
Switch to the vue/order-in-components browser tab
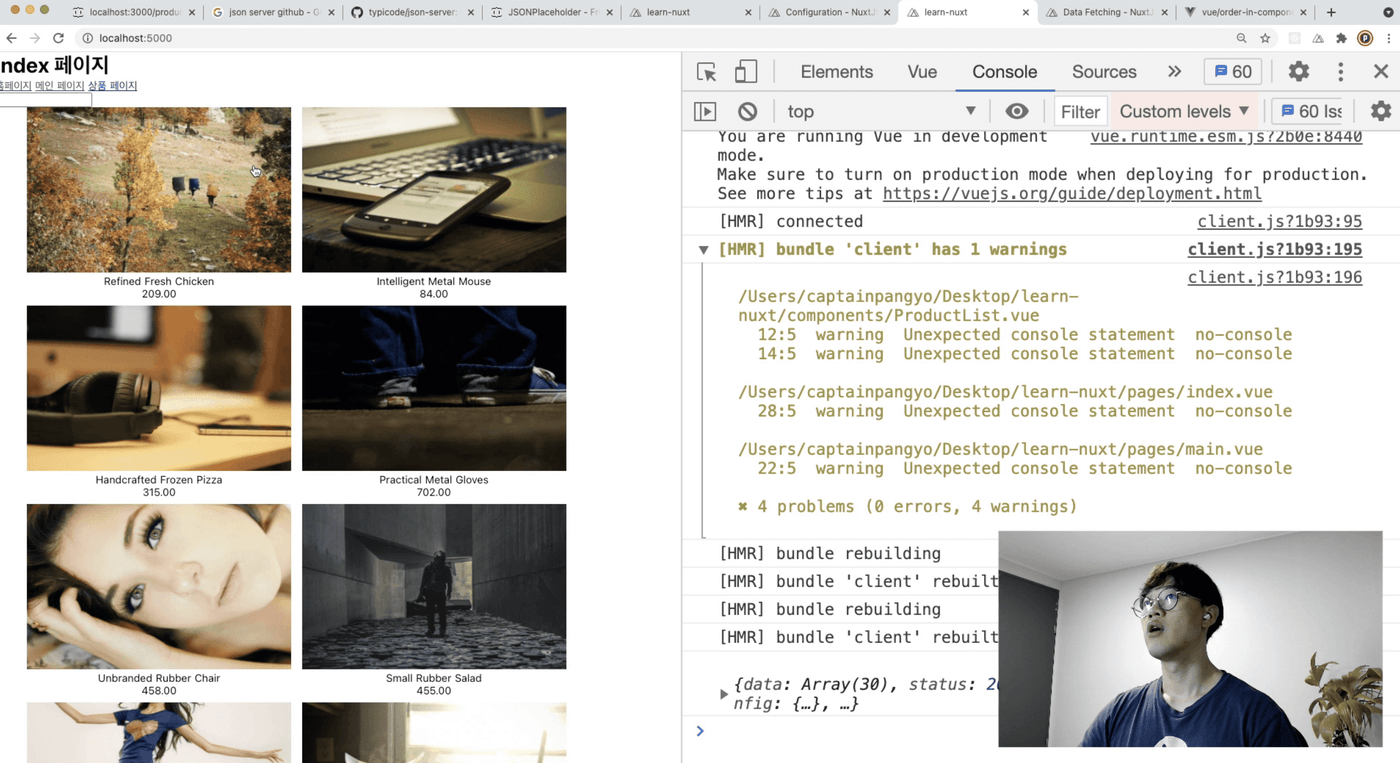tap(1245, 13)
